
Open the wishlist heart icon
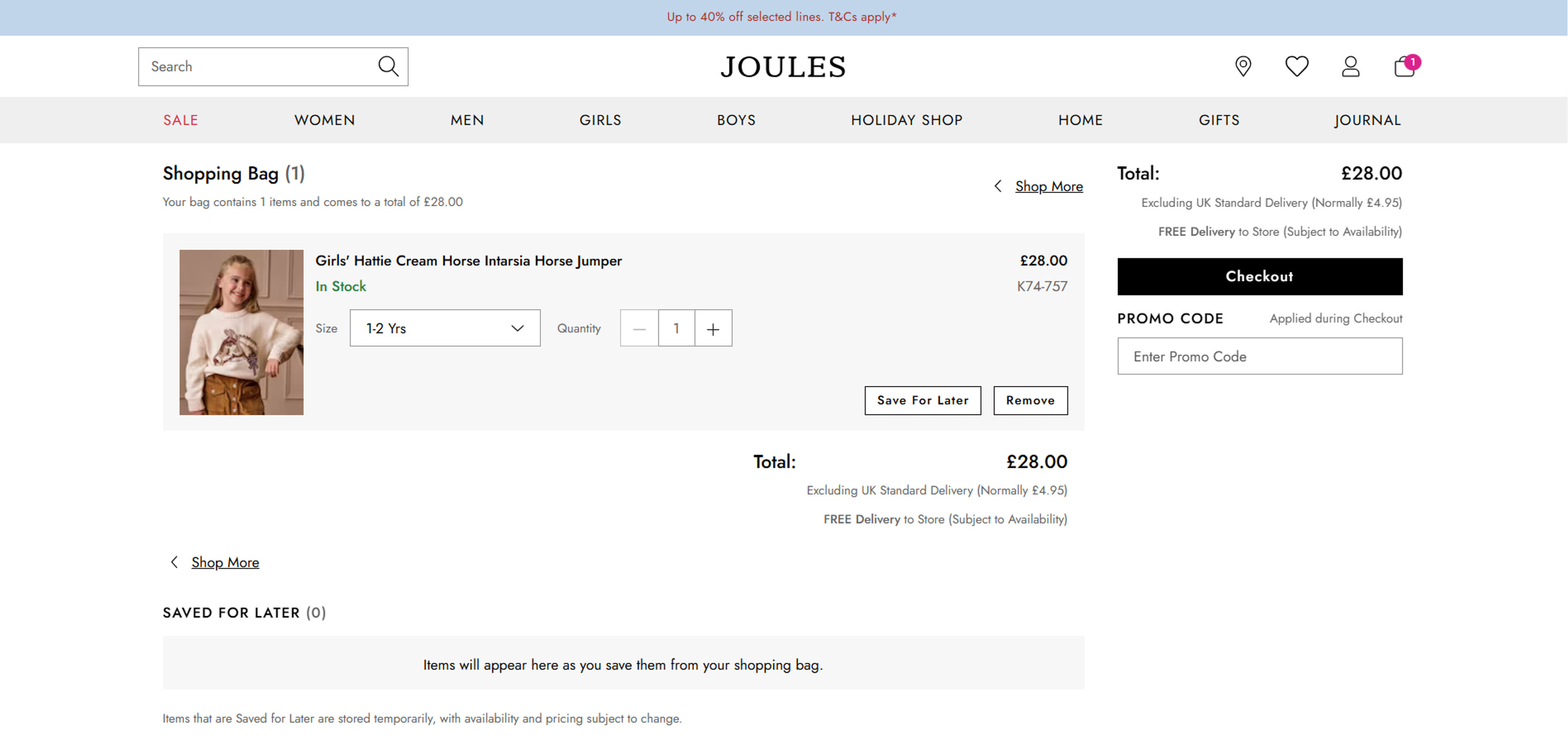click(1296, 66)
